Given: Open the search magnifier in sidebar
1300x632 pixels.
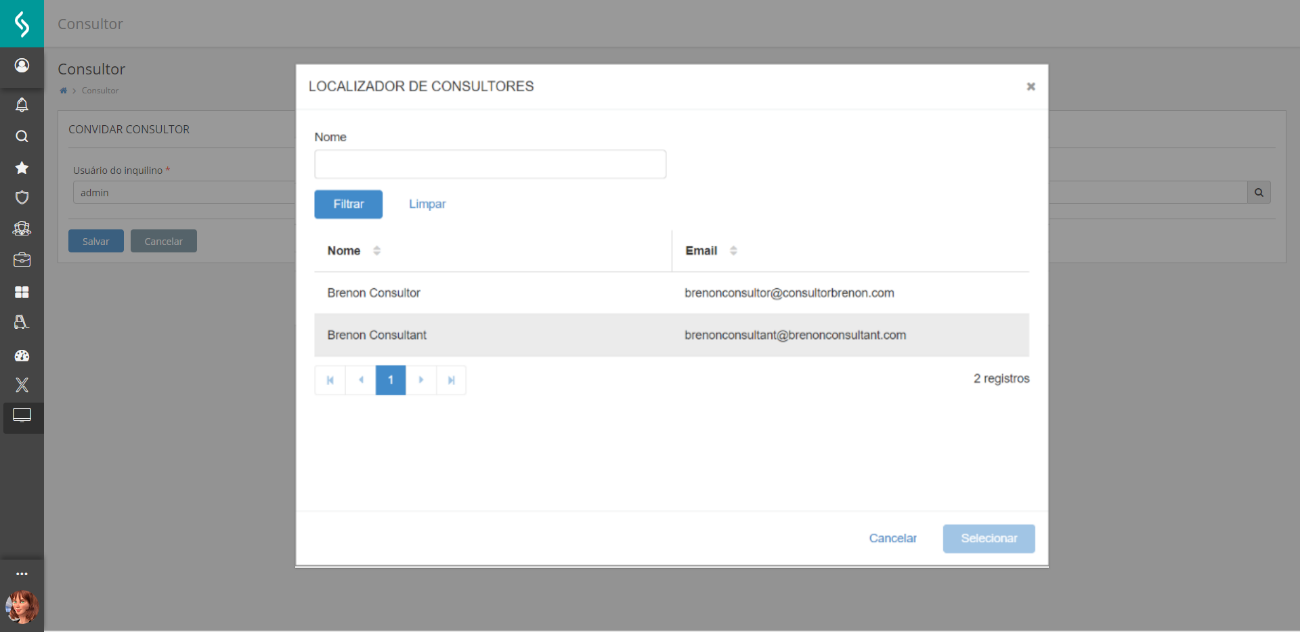Looking at the screenshot, I should 22,136.
